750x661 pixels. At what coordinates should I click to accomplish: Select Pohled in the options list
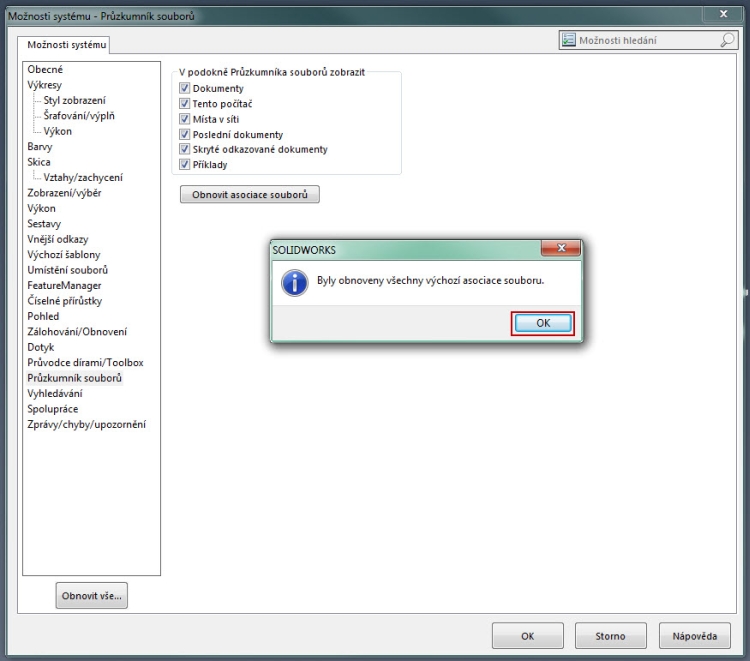[43, 316]
